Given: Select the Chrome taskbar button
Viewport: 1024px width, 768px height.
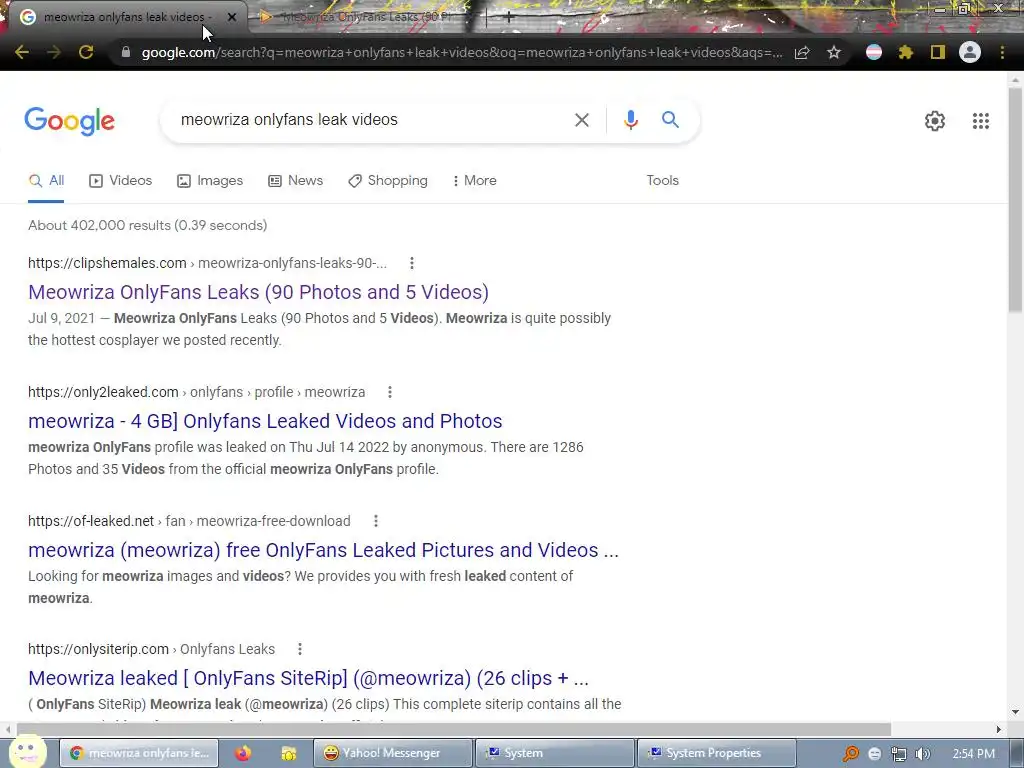Looking at the screenshot, I should point(139,754).
